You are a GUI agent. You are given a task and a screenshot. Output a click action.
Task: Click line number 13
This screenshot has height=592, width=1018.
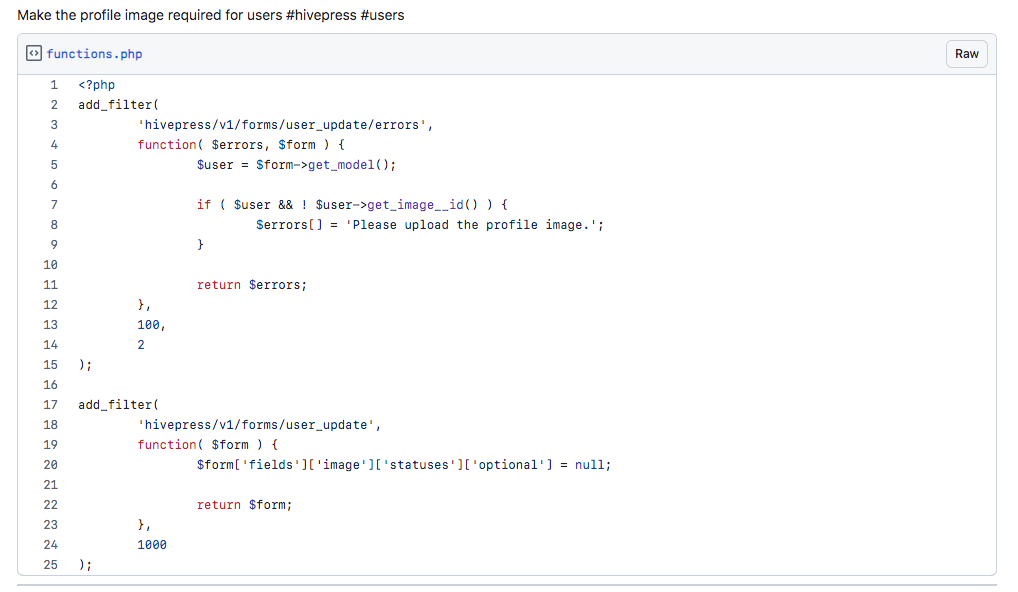[x=51, y=325]
